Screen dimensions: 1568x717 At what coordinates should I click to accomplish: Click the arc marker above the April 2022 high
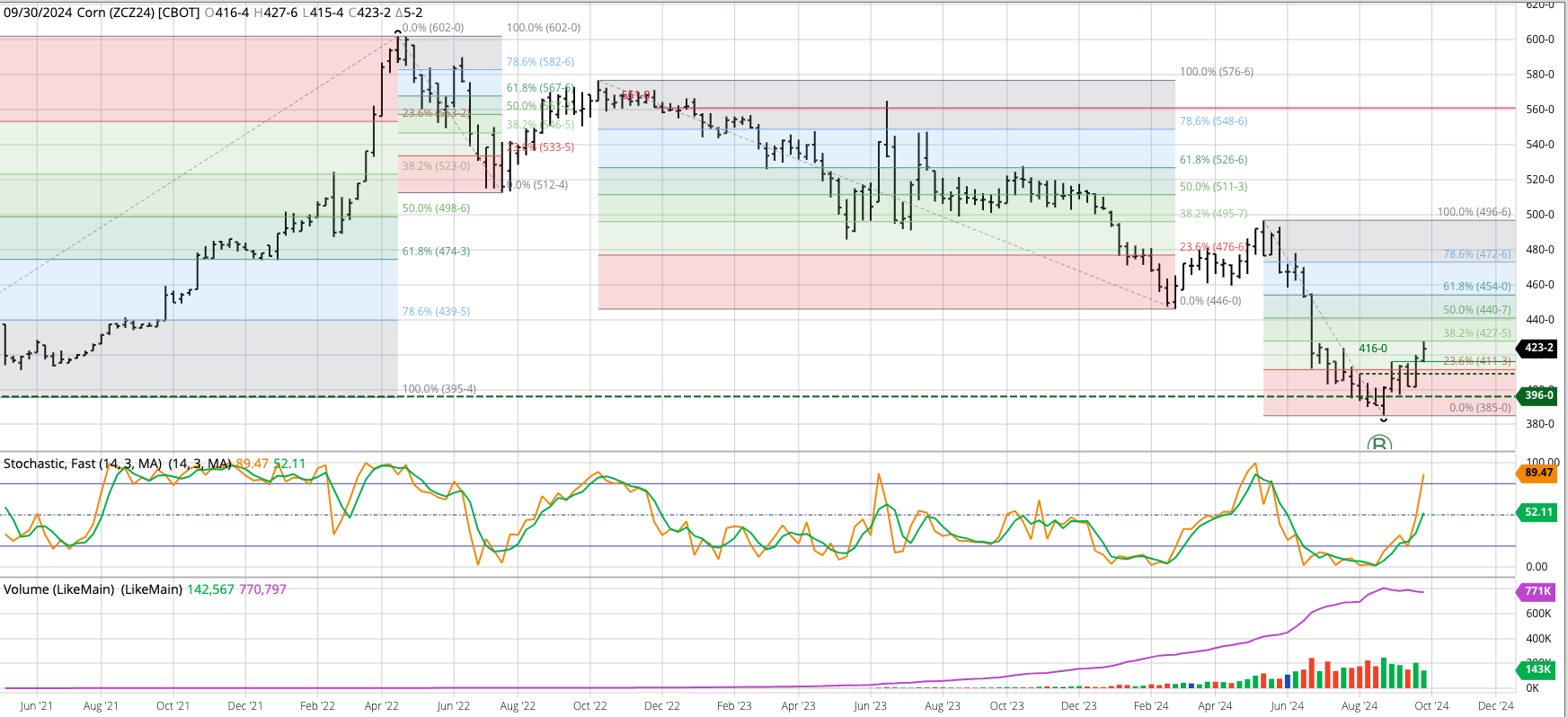399,32
